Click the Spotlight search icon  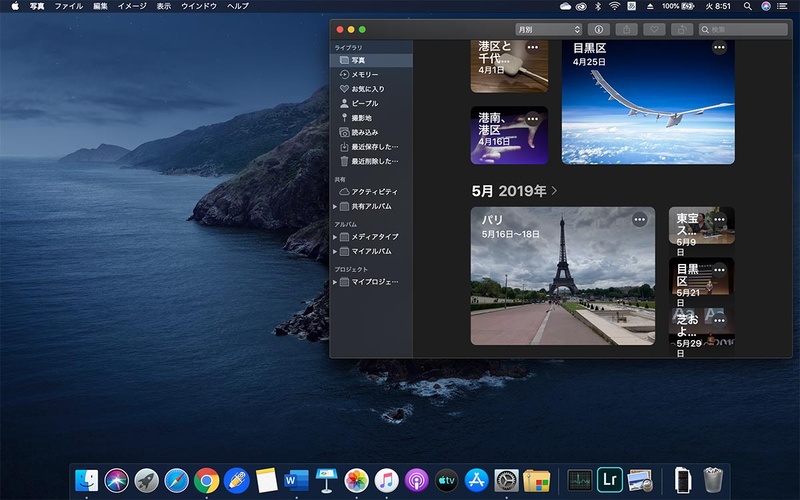coord(747,6)
